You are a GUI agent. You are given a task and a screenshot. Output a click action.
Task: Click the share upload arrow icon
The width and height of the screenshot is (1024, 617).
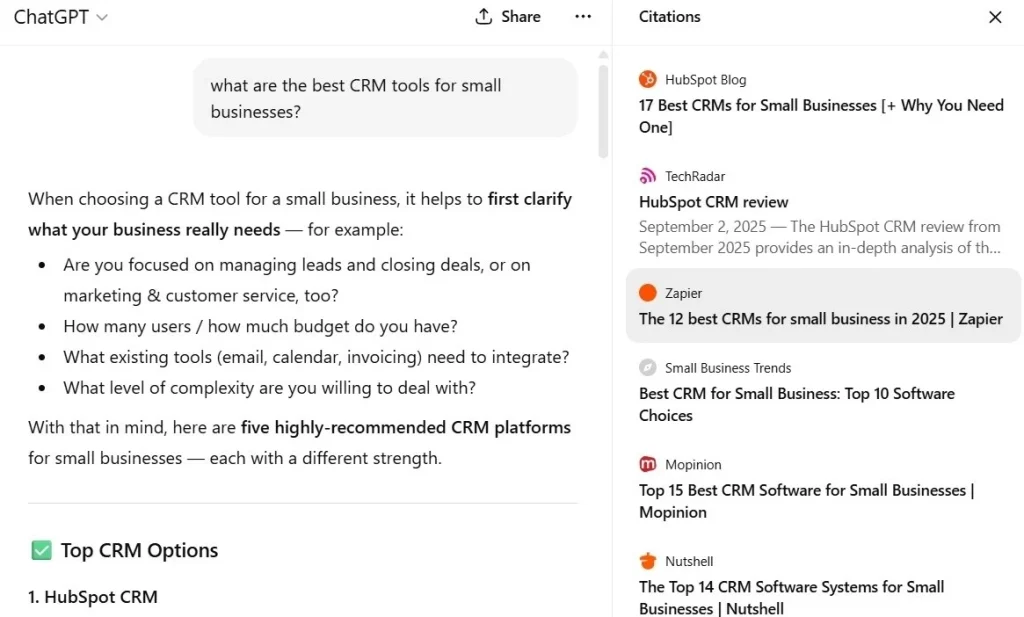click(483, 17)
